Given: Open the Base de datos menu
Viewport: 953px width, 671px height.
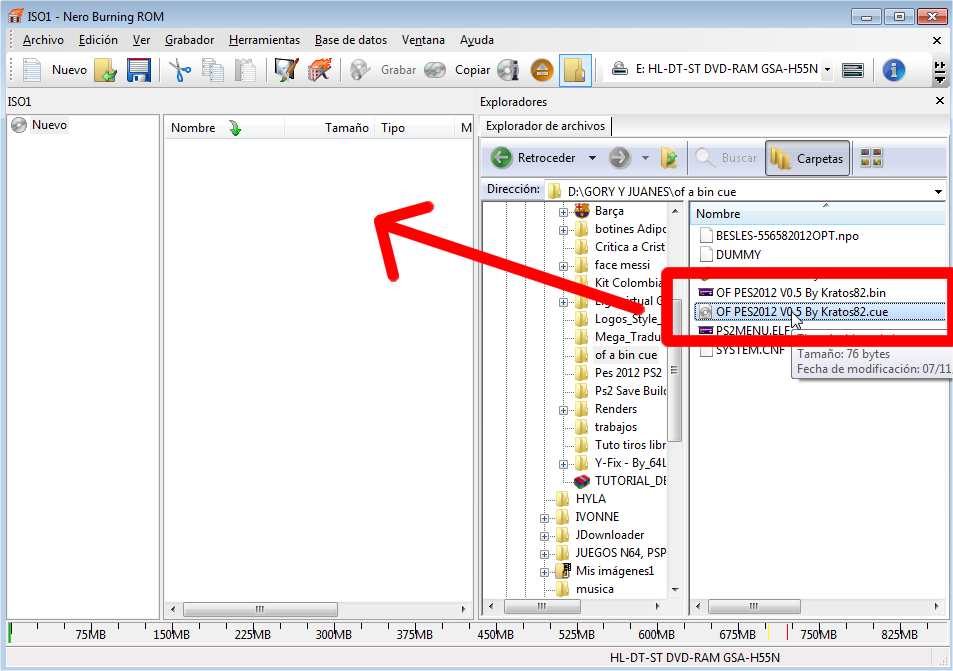Looking at the screenshot, I should 351,40.
